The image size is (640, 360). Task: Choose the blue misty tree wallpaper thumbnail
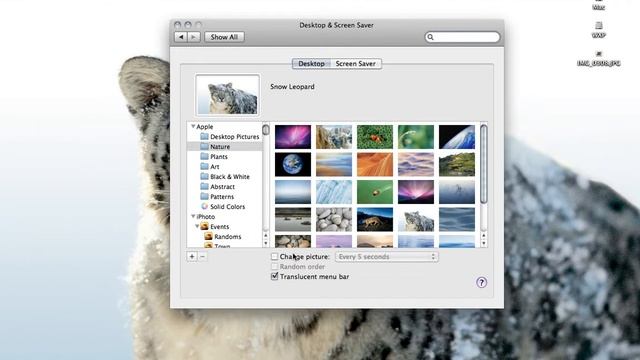457,192
